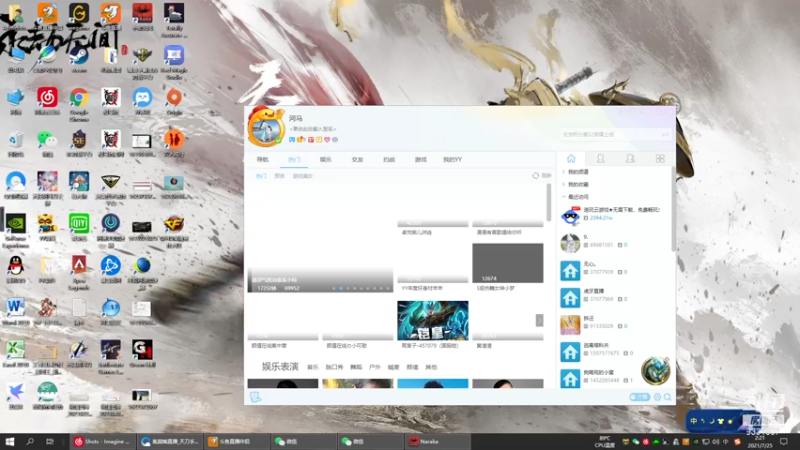The image size is (800, 450).
Task: Switch to the 娱乐 tab
Action: pos(326,160)
